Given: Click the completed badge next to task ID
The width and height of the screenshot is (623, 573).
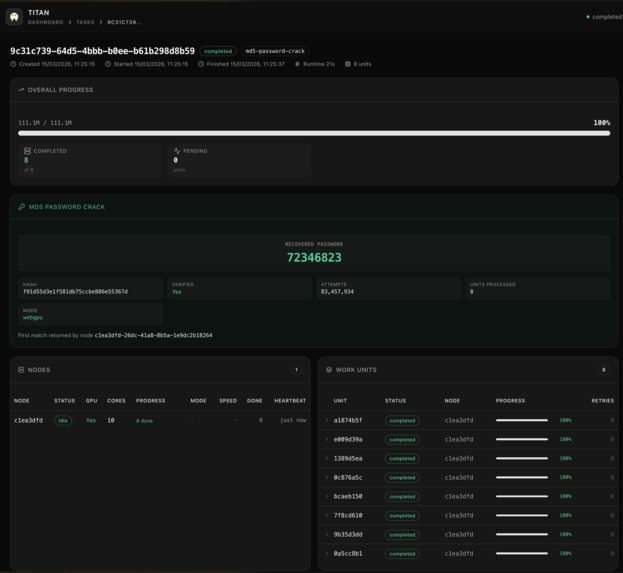Looking at the screenshot, I should (218, 51).
